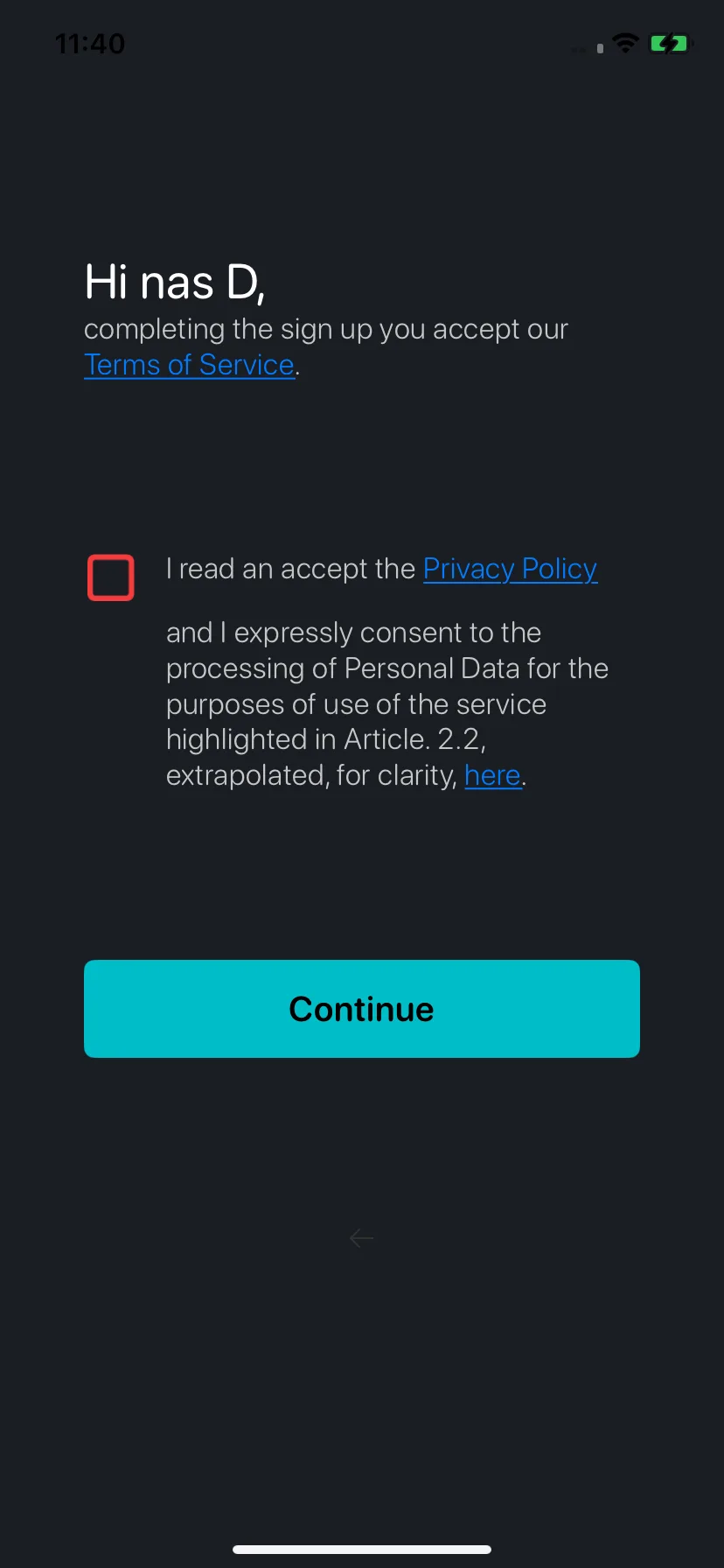Tap the "expressly consent" paragraph text
Image resolution: width=724 pixels, height=1568 pixels.
click(x=387, y=703)
